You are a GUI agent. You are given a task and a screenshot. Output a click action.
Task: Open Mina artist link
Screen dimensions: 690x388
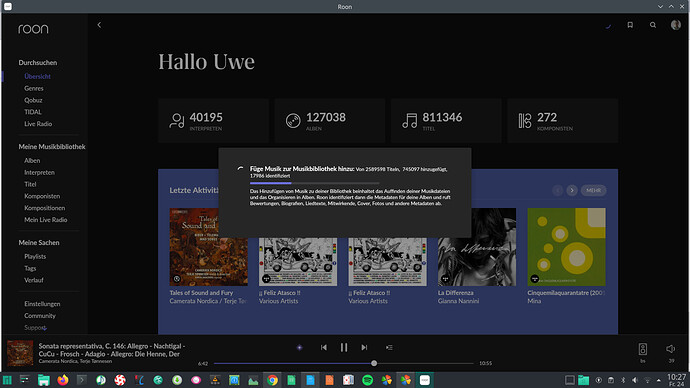coord(534,301)
